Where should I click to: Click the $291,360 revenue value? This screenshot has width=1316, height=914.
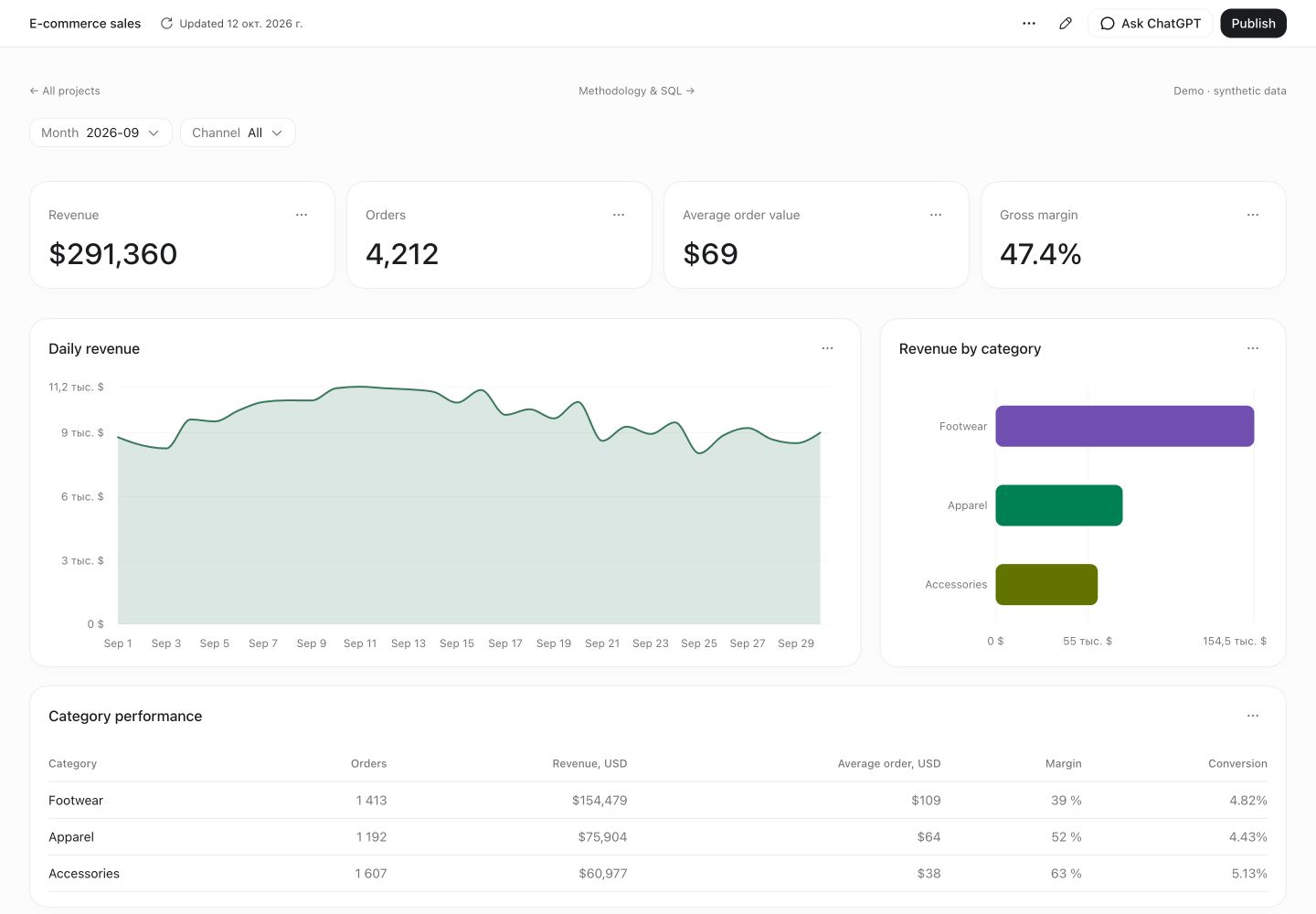tap(113, 254)
